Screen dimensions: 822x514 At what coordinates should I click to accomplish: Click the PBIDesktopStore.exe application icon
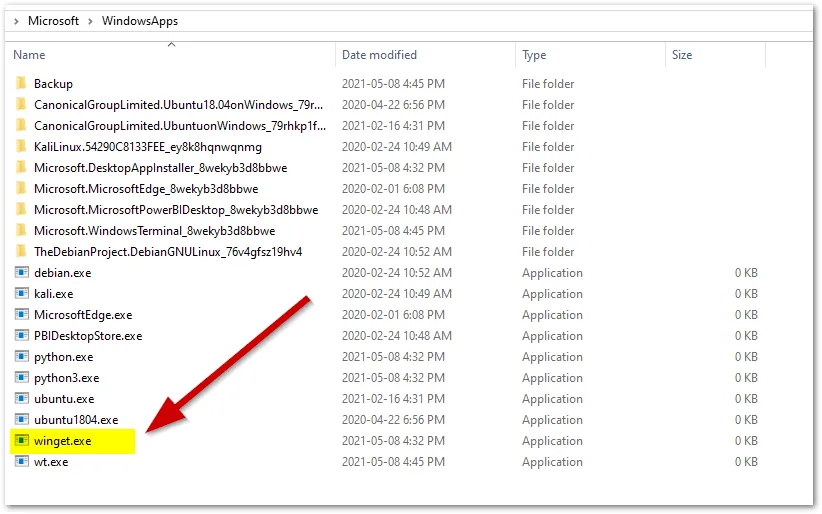(21, 335)
